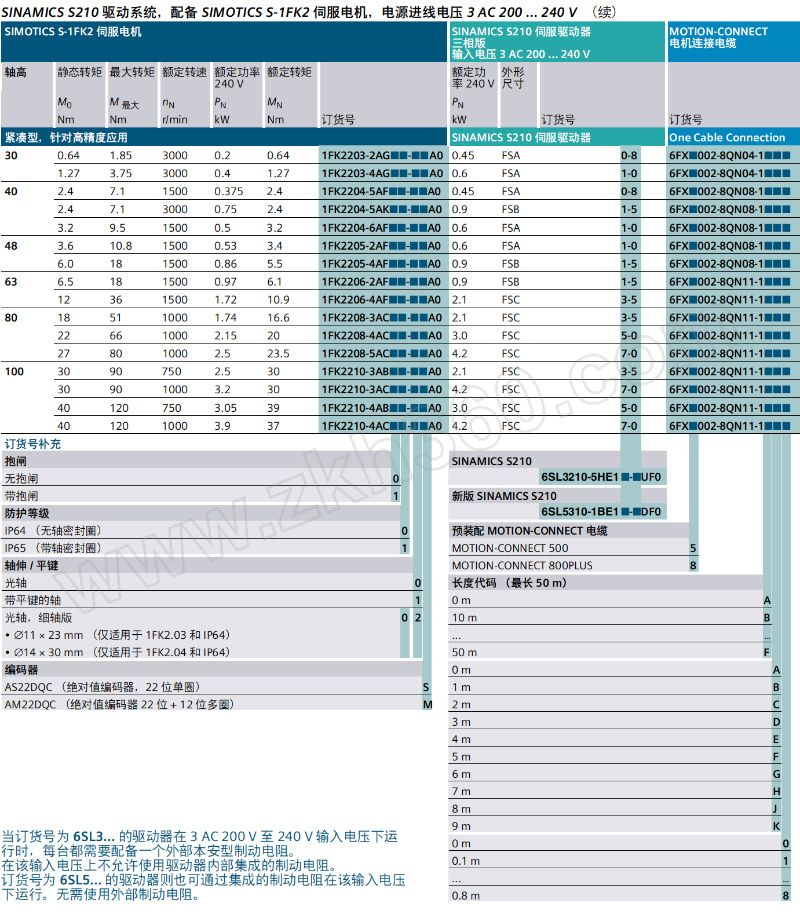
Task: Pick the 带平键的轴 shaft option
Action: (32, 600)
